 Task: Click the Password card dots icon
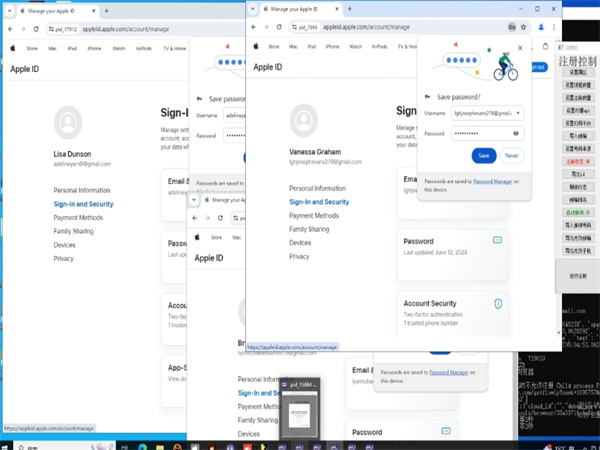pyautogui.click(x=497, y=240)
